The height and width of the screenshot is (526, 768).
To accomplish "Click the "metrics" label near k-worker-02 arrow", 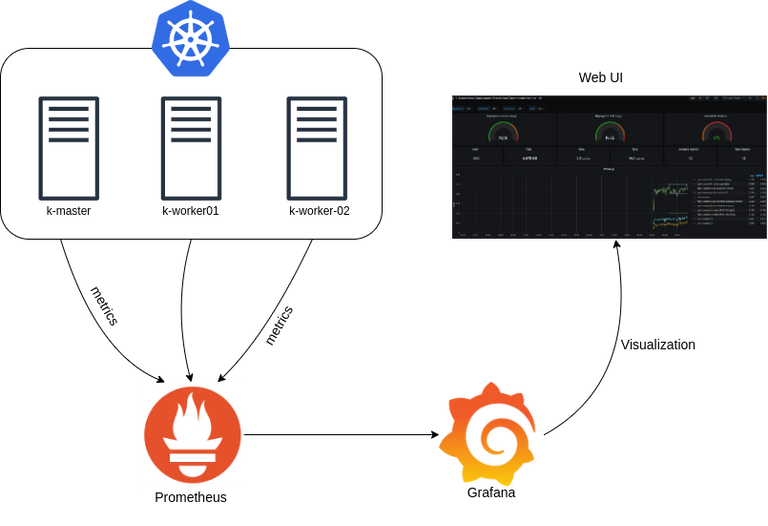I will click(279, 326).
